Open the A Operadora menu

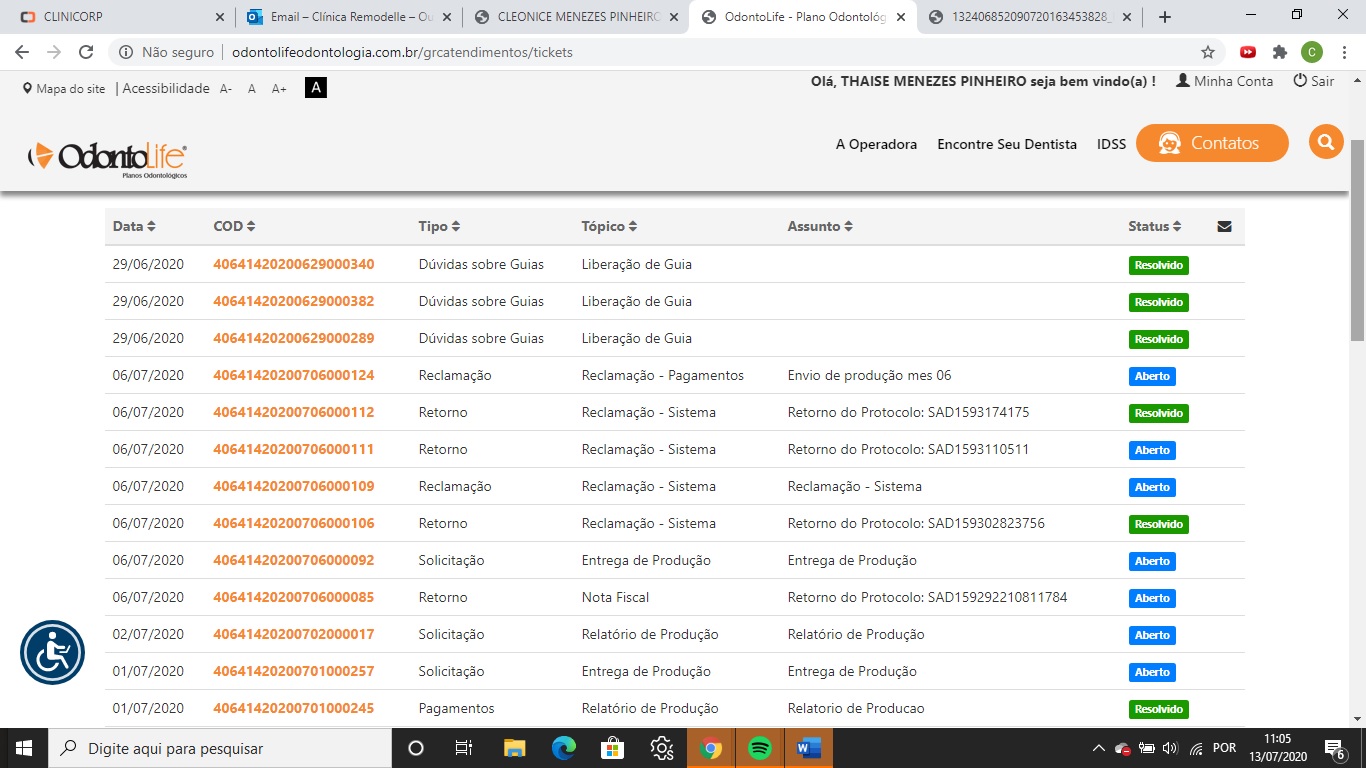pyautogui.click(x=876, y=144)
